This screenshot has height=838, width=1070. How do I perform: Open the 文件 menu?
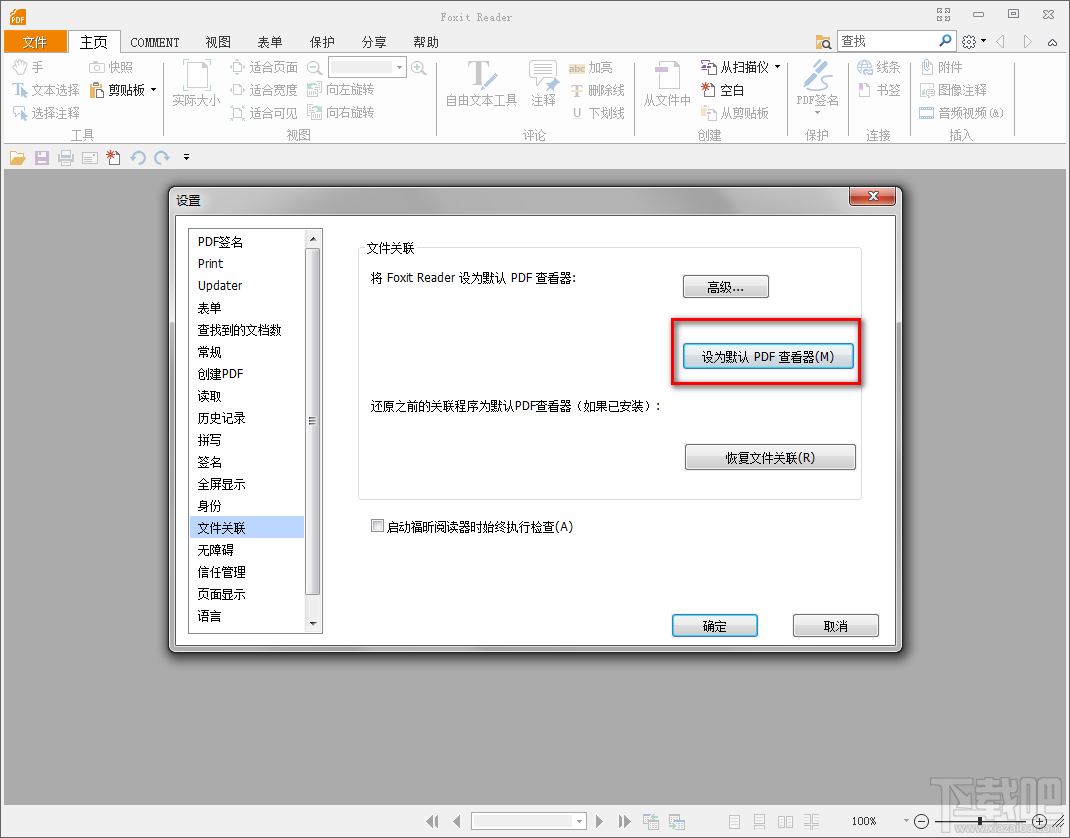coord(35,42)
